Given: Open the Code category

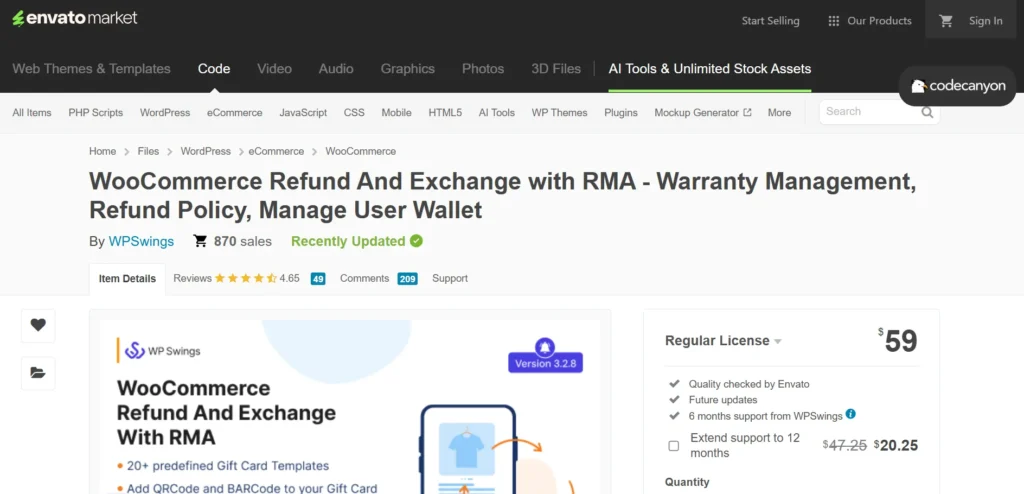Looking at the screenshot, I should click(x=214, y=69).
